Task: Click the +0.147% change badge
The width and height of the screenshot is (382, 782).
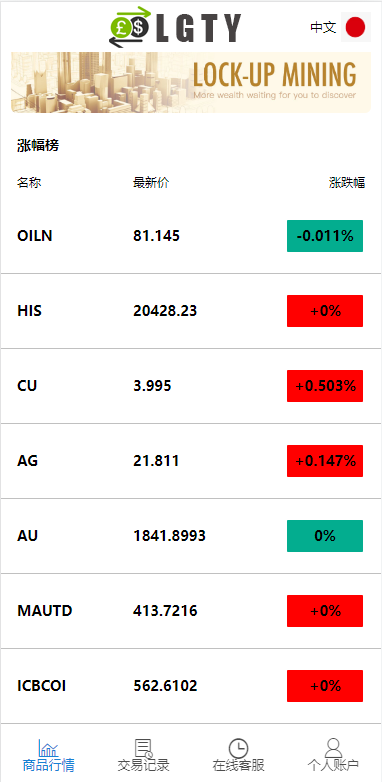Action: click(x=325, y=461)
